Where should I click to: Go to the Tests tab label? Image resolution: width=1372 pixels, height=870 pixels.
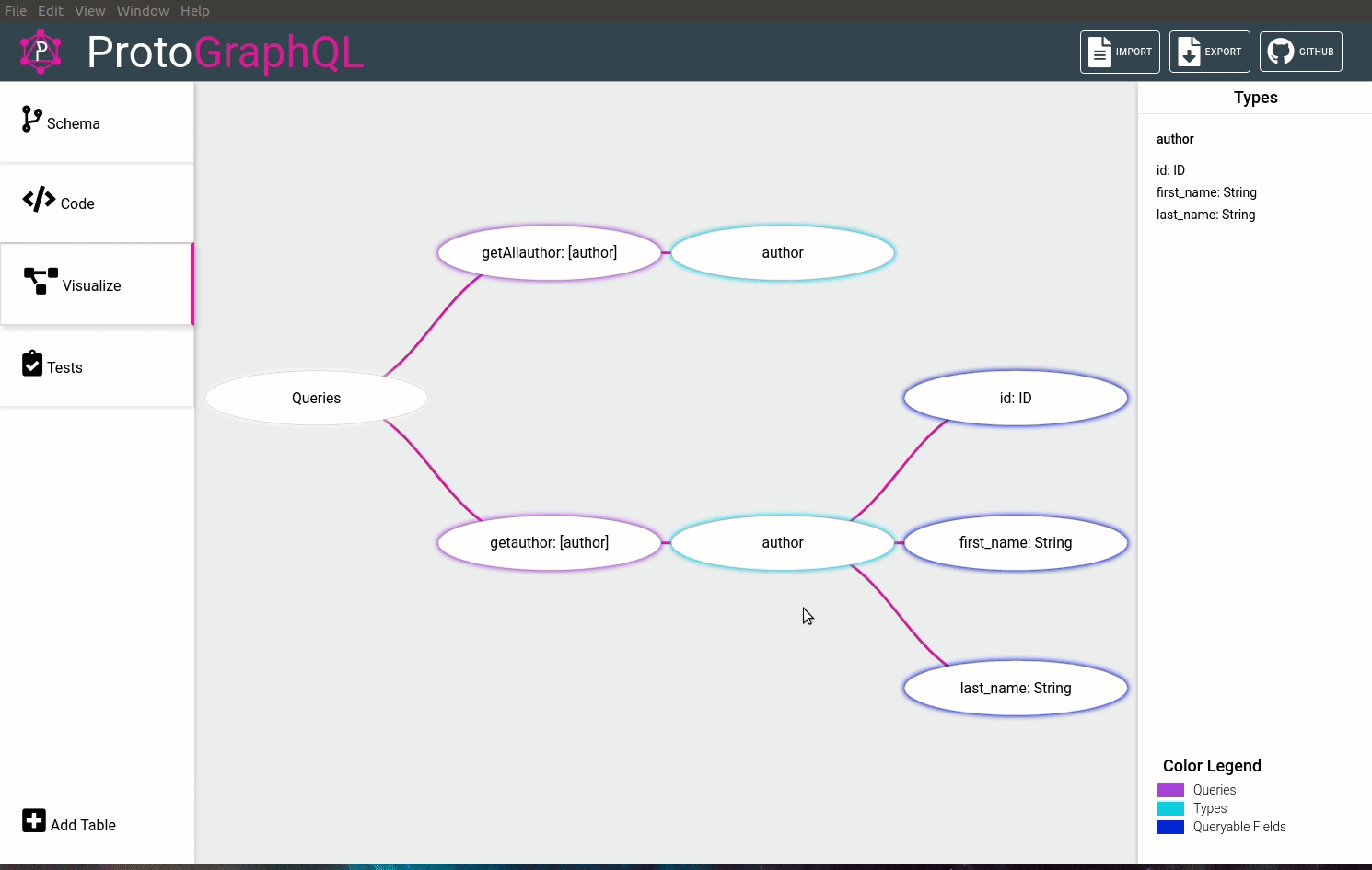pos(65,367)
